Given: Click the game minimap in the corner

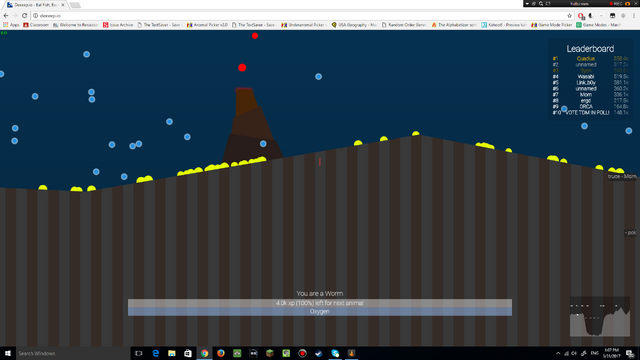Looking at the screenshot, I should (x=600, y=316).
